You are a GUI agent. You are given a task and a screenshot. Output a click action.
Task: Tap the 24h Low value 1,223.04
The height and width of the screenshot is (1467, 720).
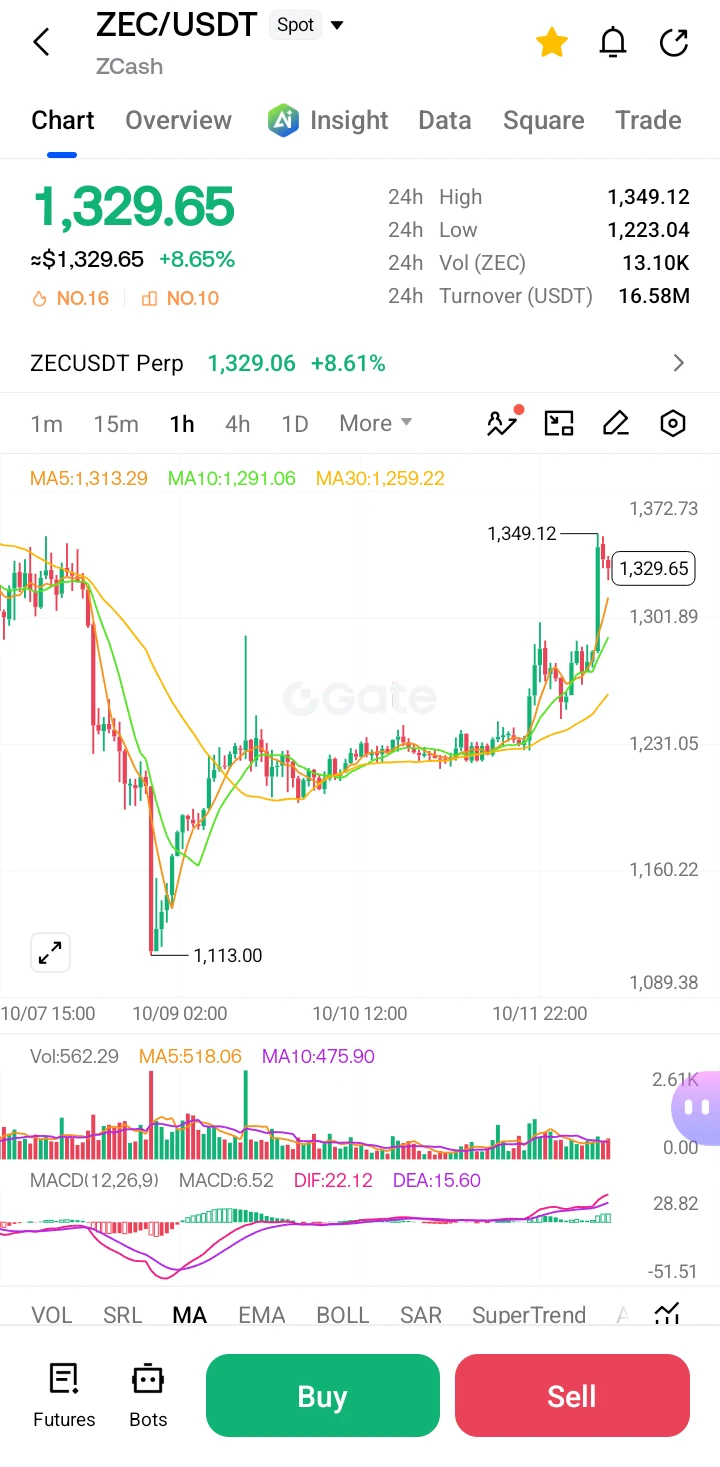648,230
